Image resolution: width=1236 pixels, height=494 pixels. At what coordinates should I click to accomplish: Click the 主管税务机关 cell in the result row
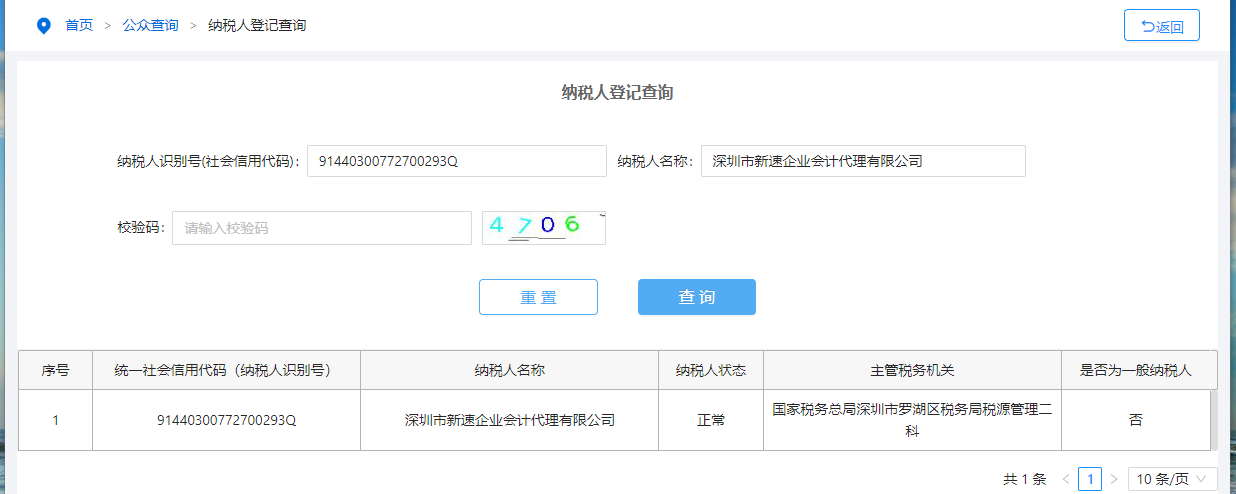911,420
